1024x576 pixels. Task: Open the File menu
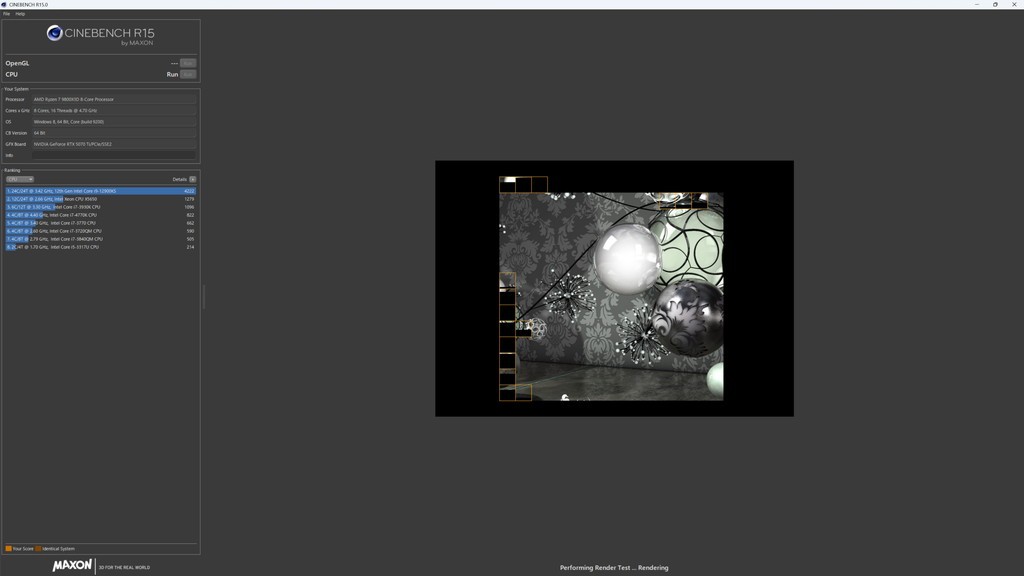coord(6,14)
